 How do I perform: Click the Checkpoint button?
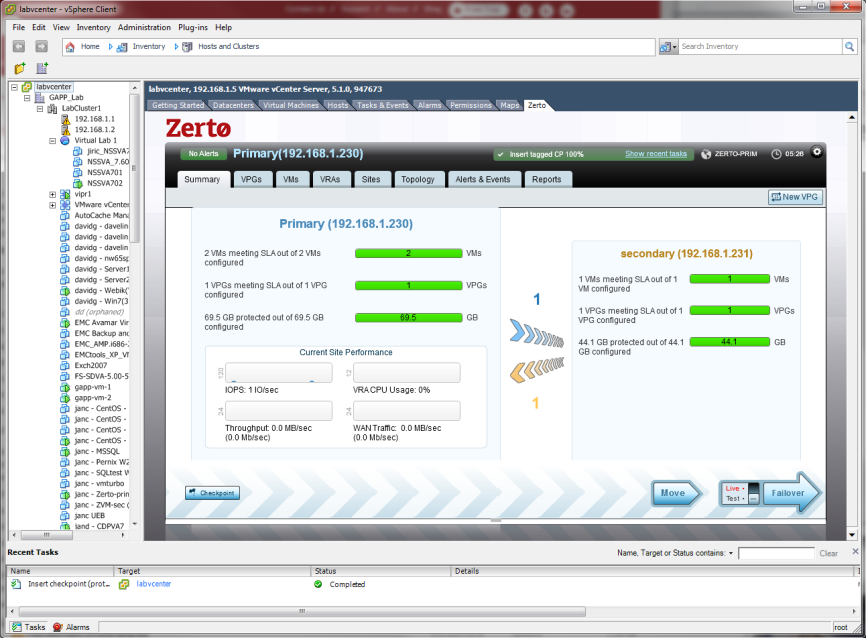click(212, 493)
